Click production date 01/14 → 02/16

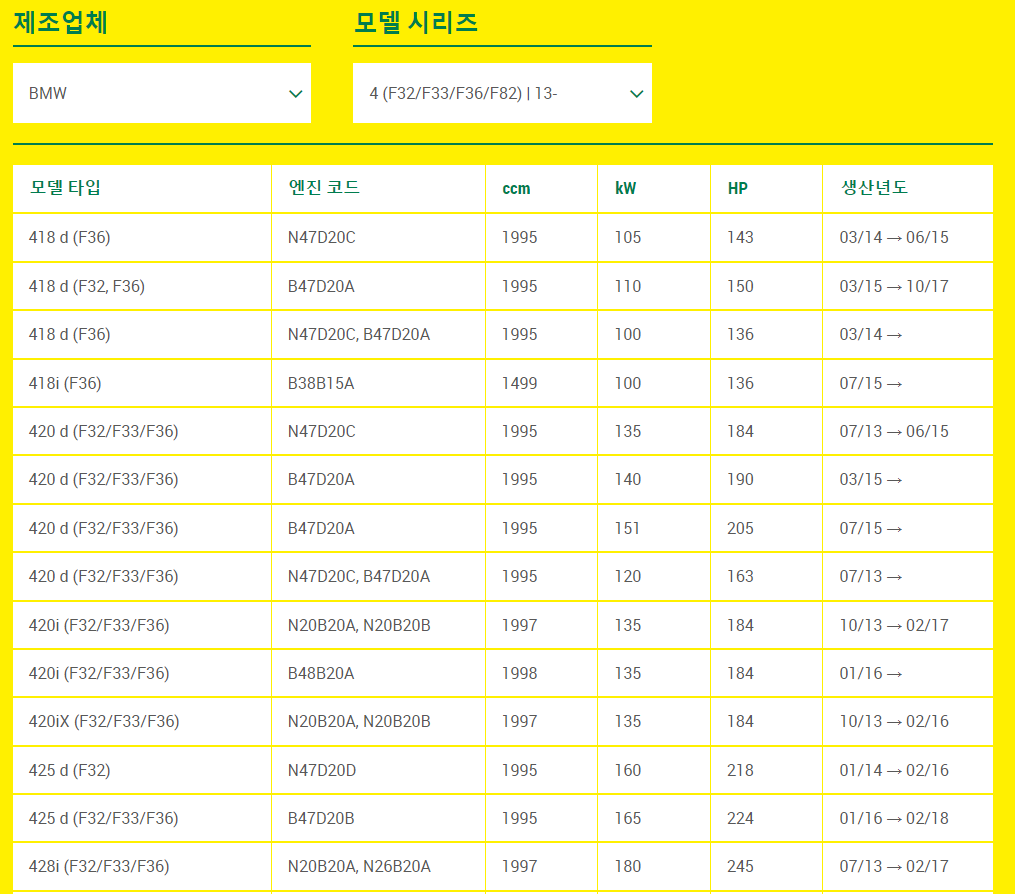[894, 770]
